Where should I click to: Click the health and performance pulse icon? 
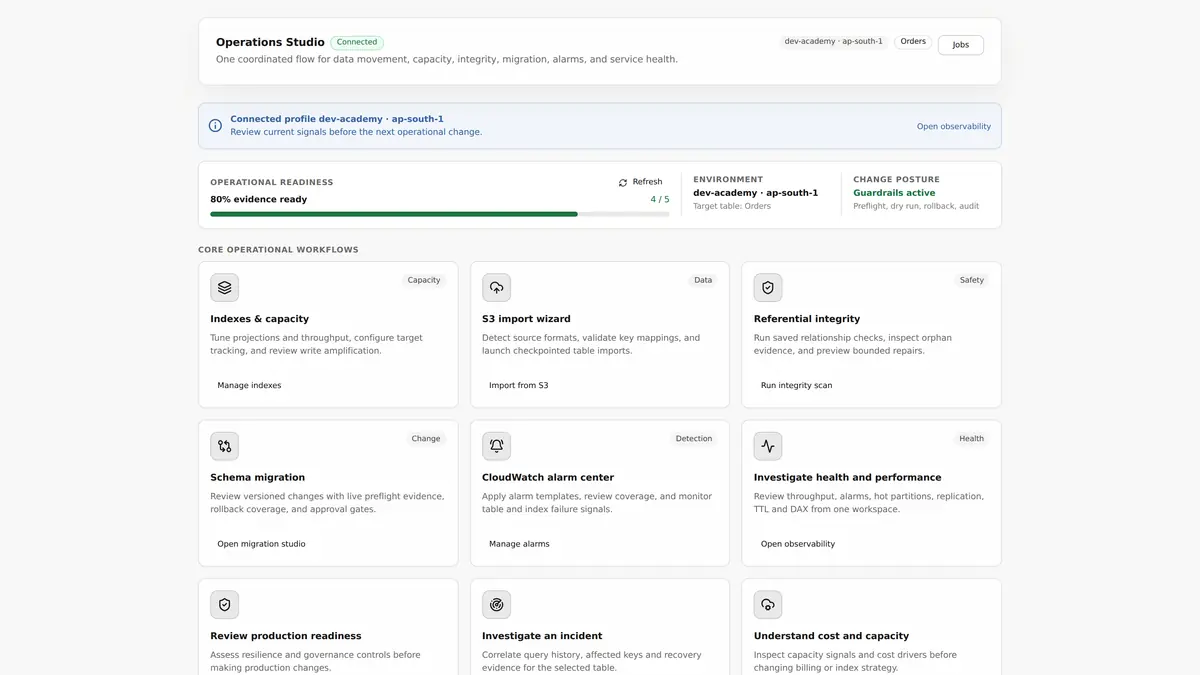tap(768, 446)
